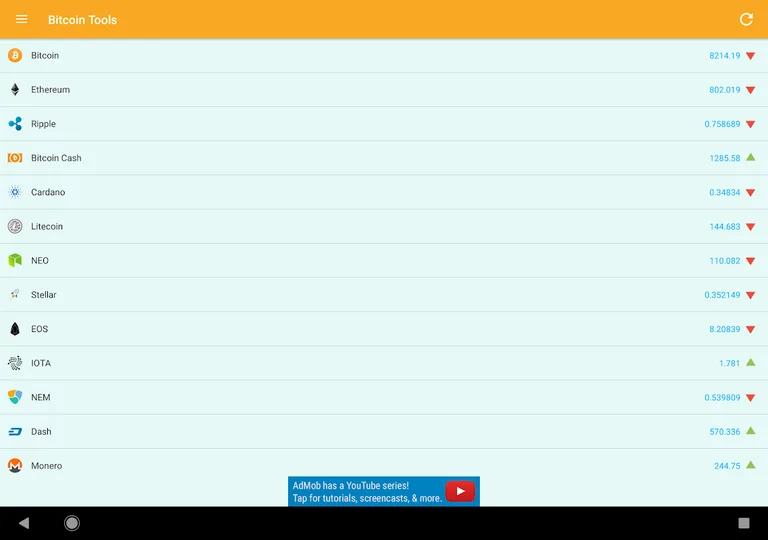Click the price value 110.082
The image size is (768, 540).
[x=724, y=261]
